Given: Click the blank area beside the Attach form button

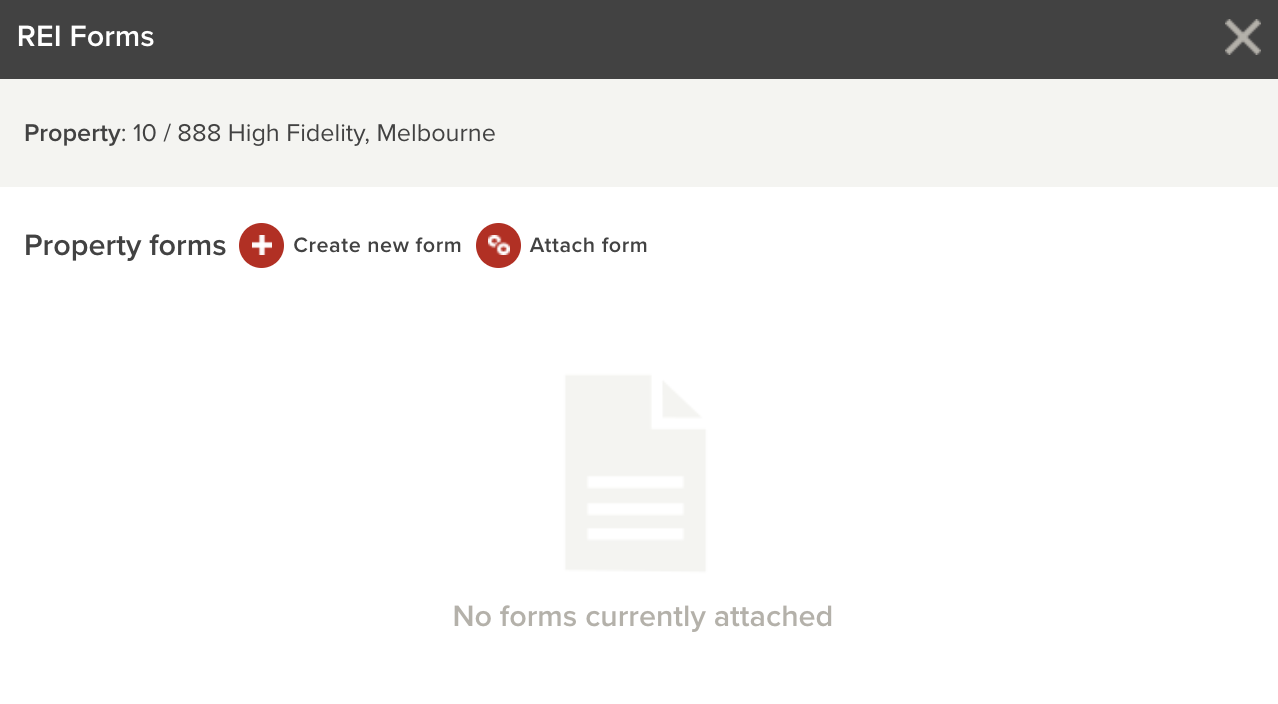Looking at the screenshot, I should [960, 245].
